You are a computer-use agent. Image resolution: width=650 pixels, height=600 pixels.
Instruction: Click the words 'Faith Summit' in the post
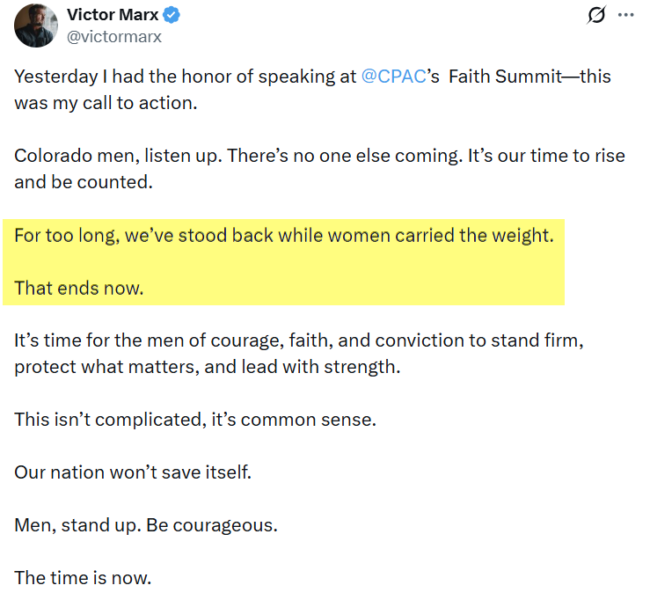pos(500,76)
